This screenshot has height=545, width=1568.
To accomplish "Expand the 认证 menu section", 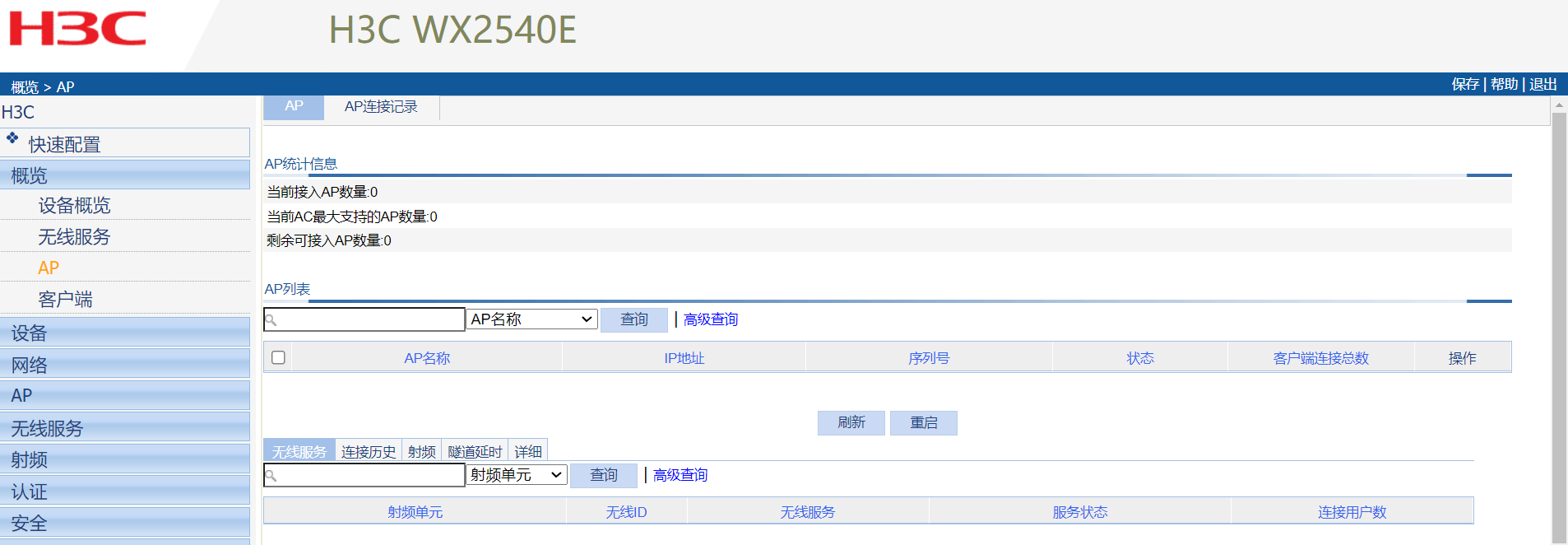I will tap(125, 491).
